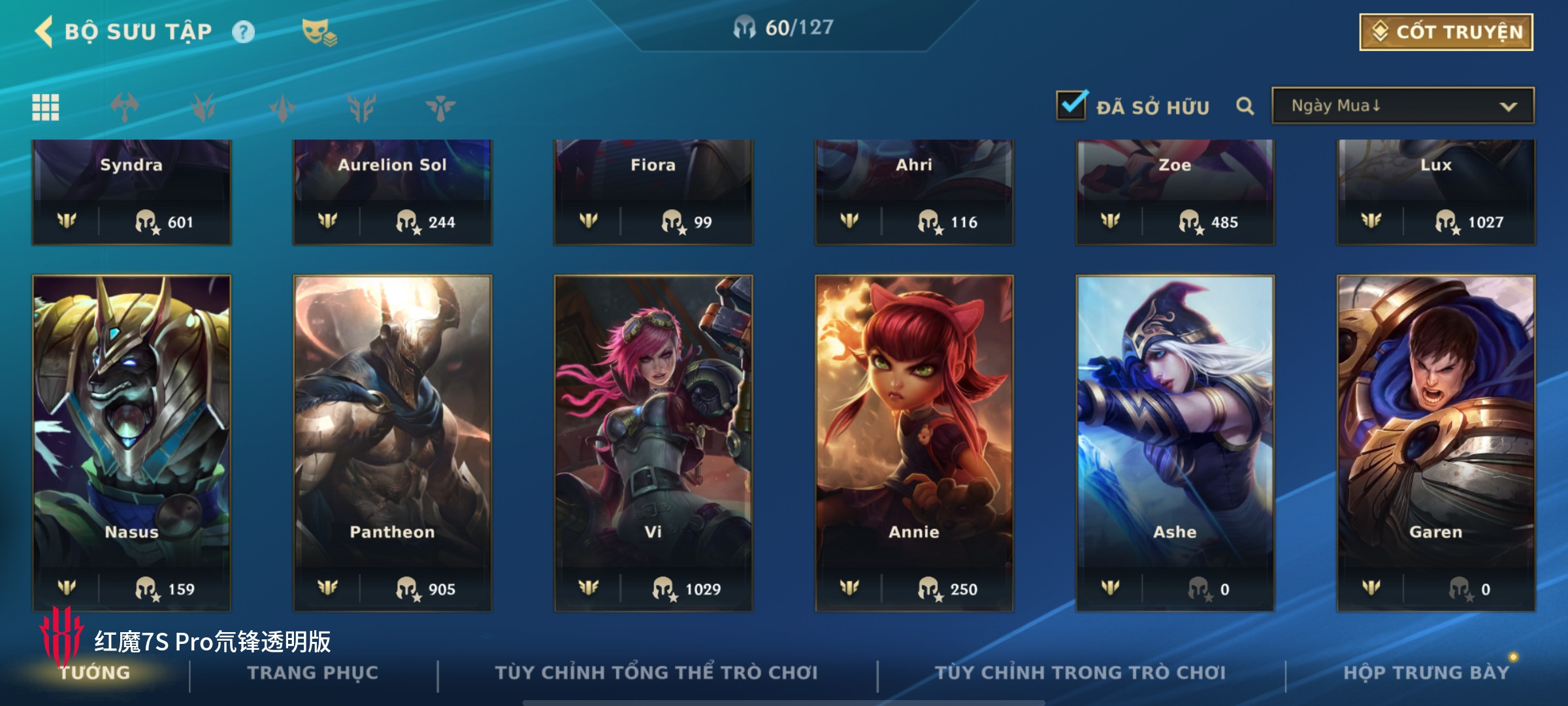Open the champion search magnifier
This screenshot has height=706, width=1568.
pyautogui.click(x=1245, y=106)
